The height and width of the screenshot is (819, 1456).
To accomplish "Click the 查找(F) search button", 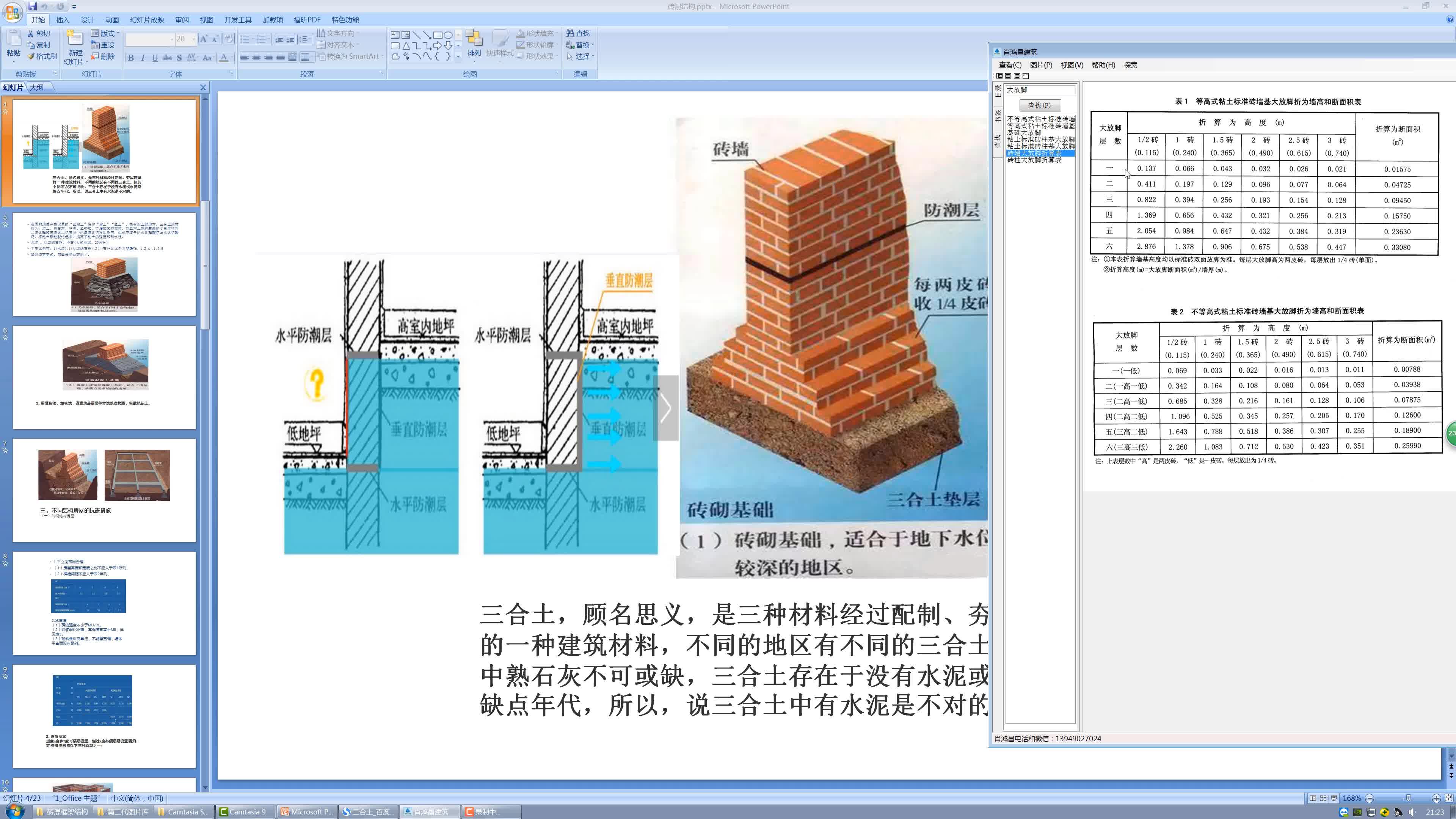I will (1039, 105).
